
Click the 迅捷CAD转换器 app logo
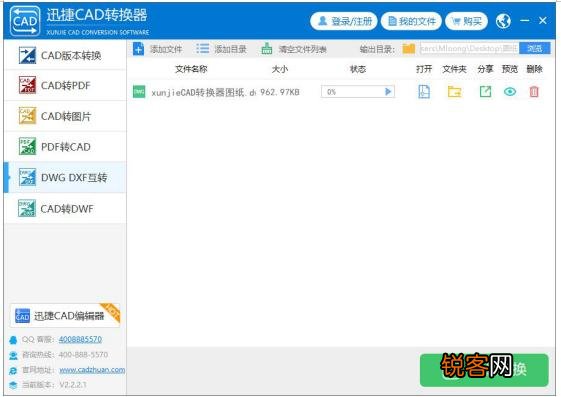(x=25, y=21)
